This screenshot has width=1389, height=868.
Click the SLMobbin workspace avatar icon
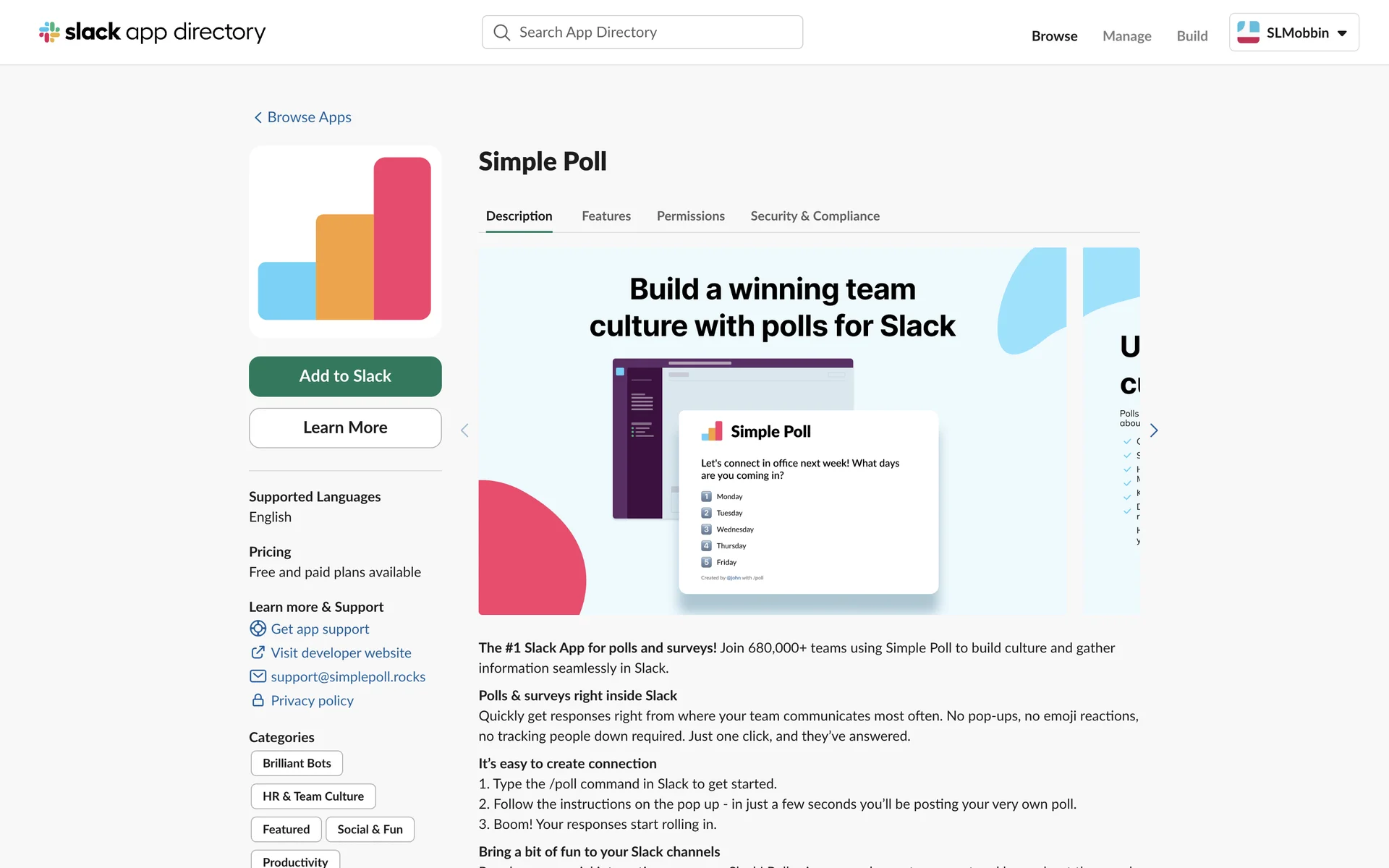point(1248,33)
